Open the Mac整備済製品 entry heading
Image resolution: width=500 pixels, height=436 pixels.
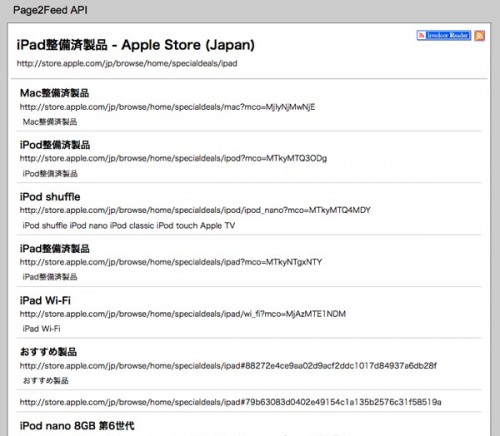tap(54, 93)
